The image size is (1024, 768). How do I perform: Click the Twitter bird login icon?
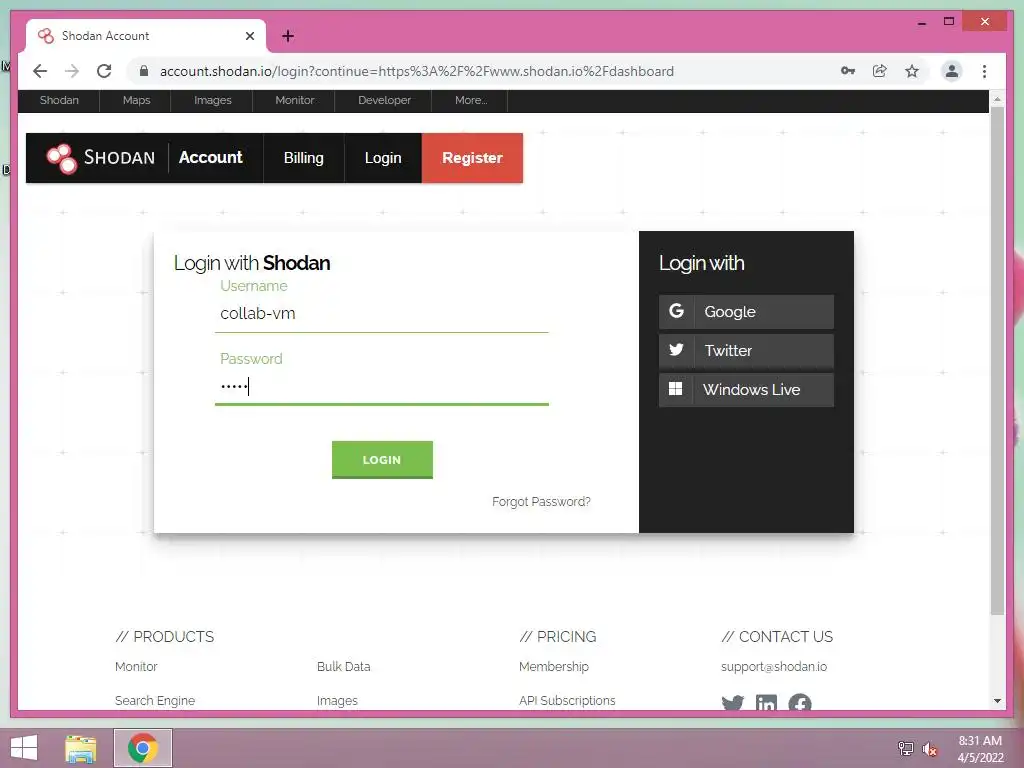point(677,350)
